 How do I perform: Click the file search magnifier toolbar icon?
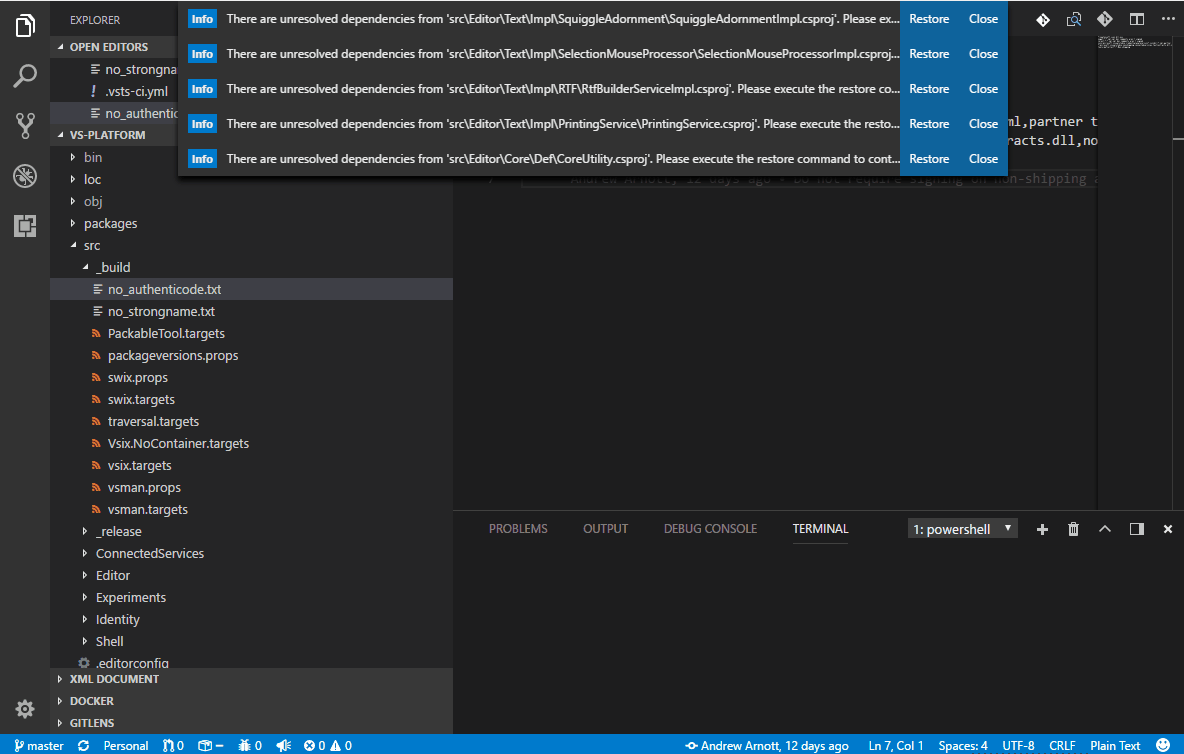[1074, 20]
